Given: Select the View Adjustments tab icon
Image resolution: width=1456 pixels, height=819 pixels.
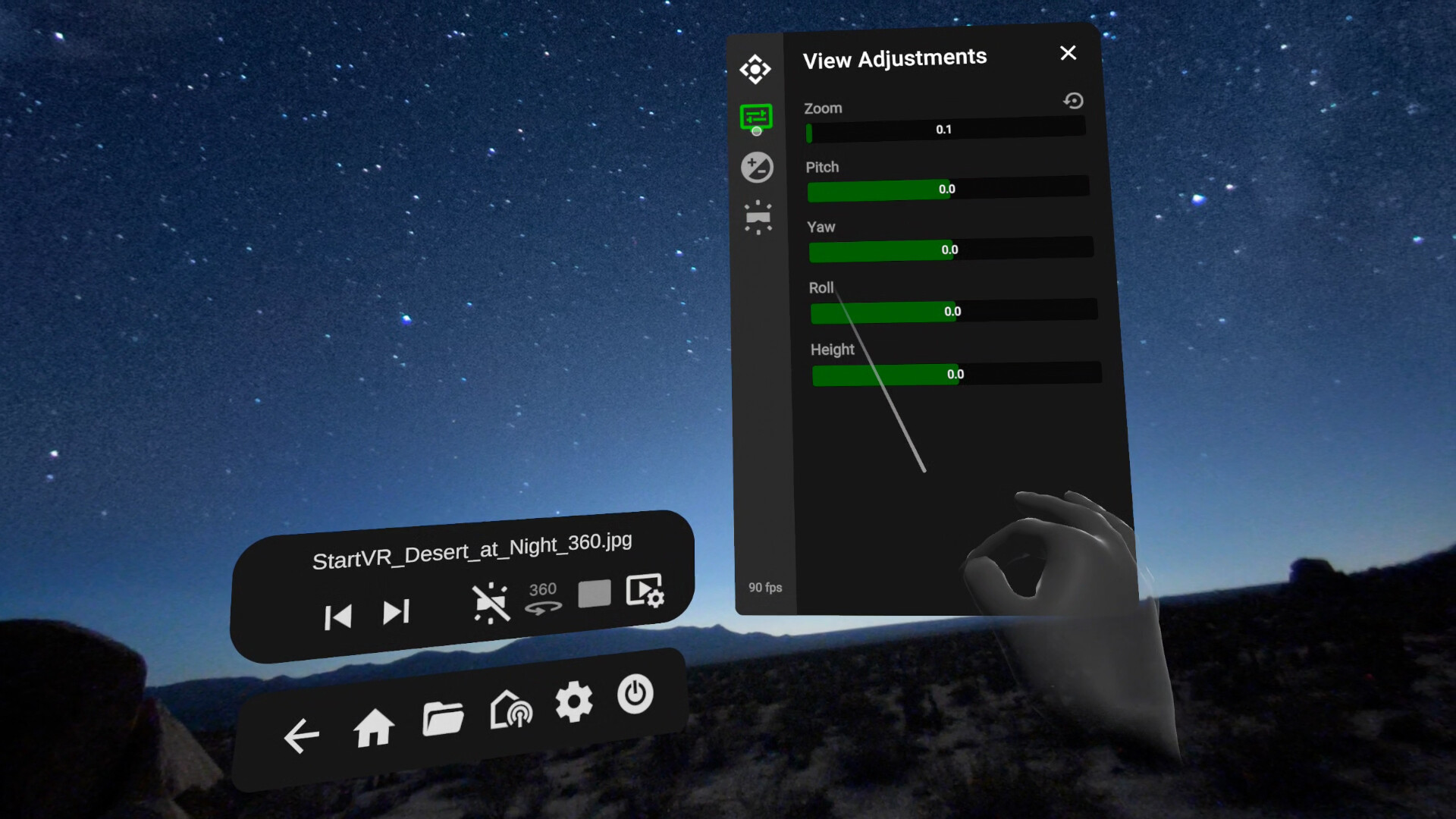Looking at the screenshot, I should tap(756, 118).
